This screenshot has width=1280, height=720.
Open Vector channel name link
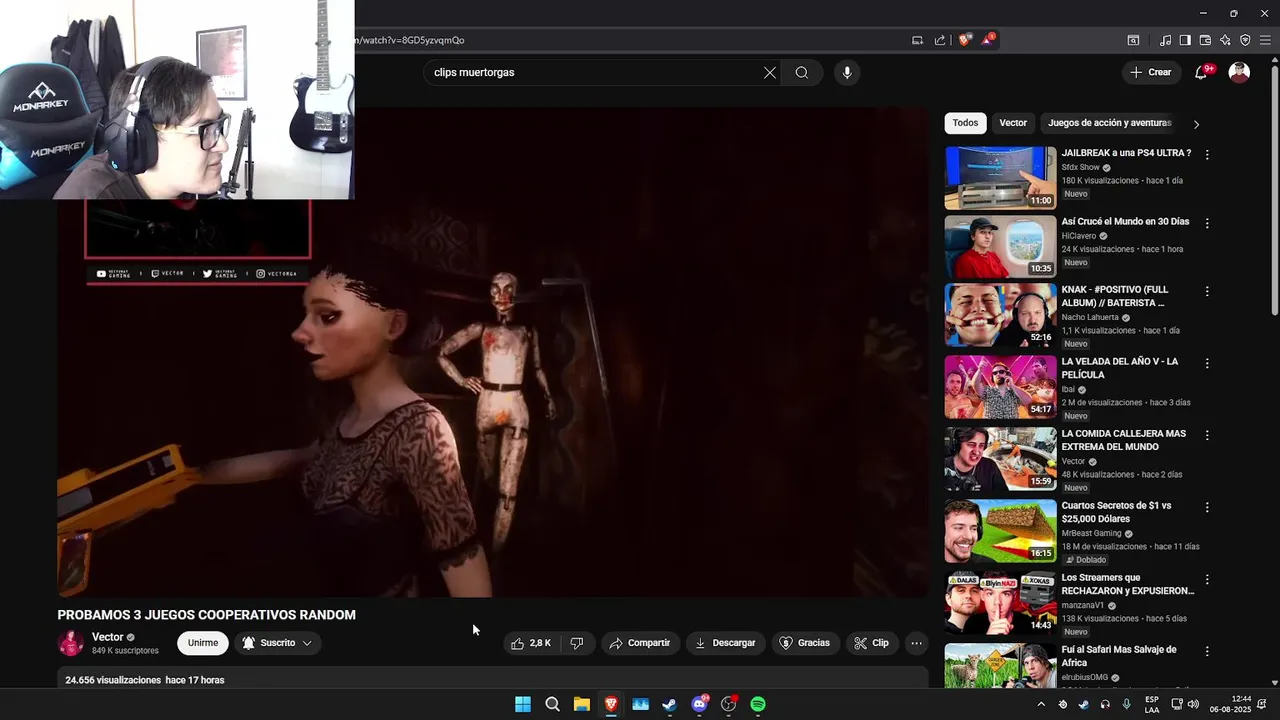pos(108,637)
